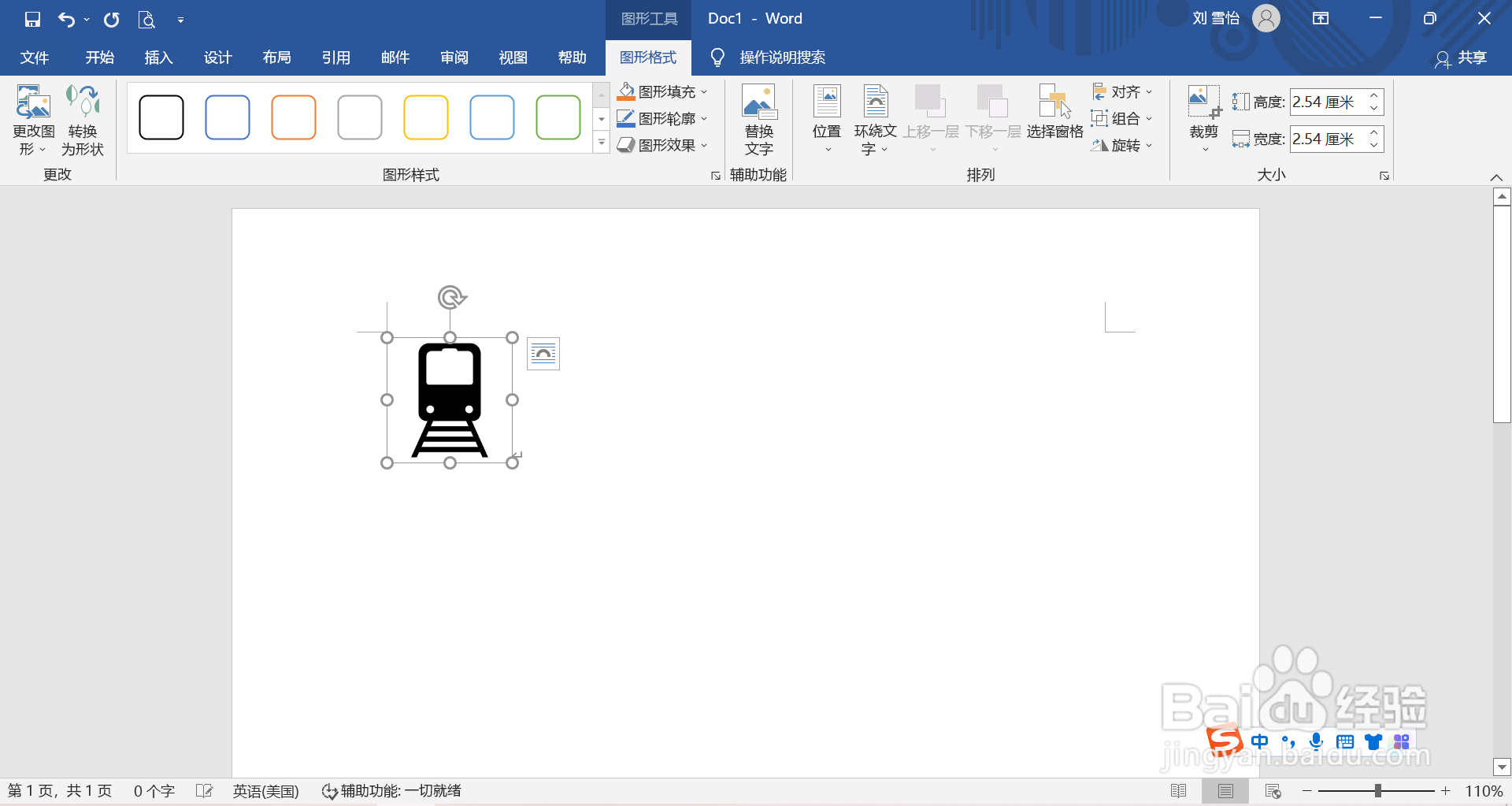Click 环绕文字 text wrapping

point(874,118)
